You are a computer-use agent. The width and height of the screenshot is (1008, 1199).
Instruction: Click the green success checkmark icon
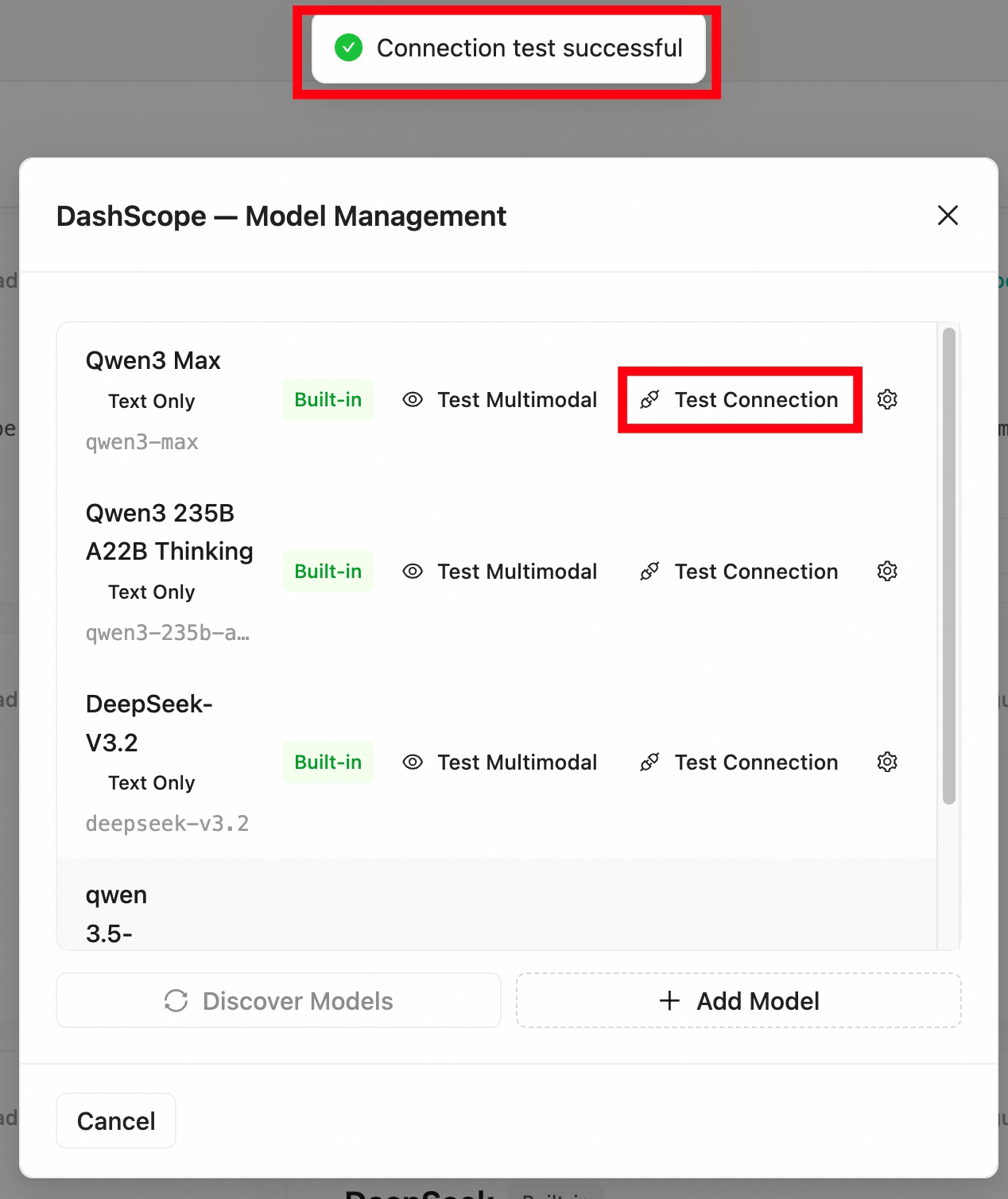click(348, 48)
